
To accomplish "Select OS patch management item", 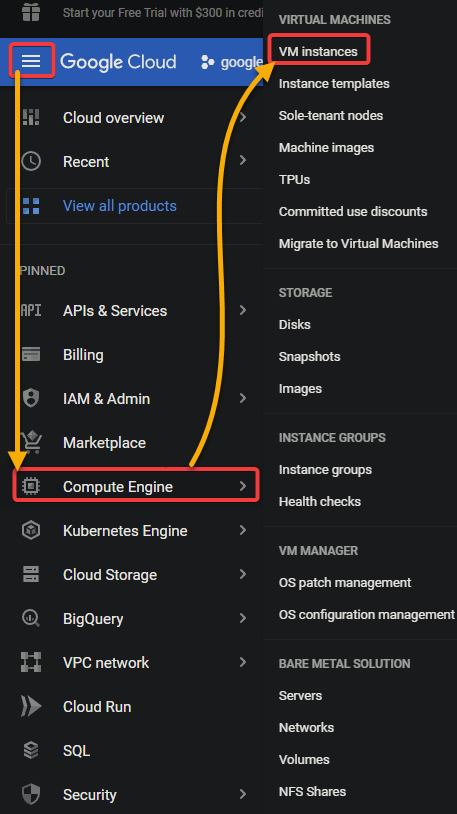I will pos(345,582).
